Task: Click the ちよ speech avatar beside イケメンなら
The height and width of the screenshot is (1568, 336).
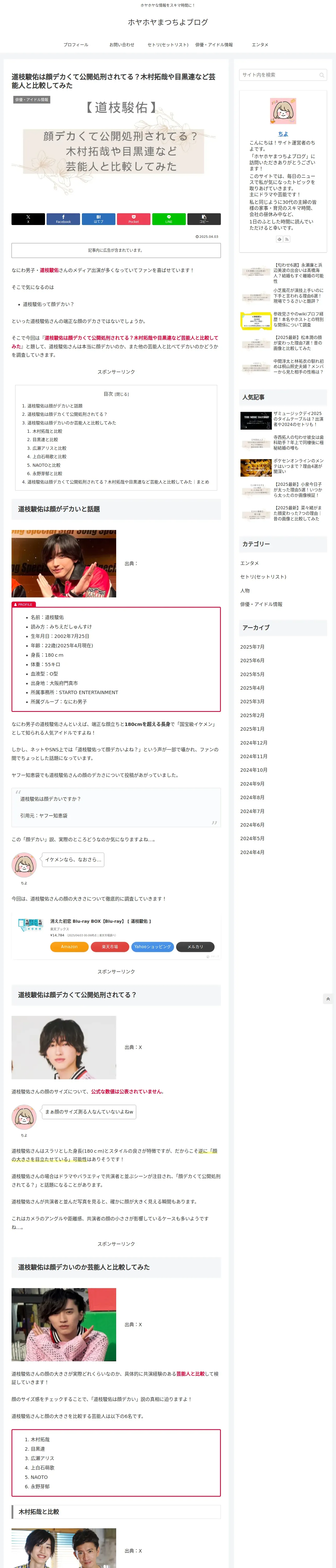Action: pos(24,865)
